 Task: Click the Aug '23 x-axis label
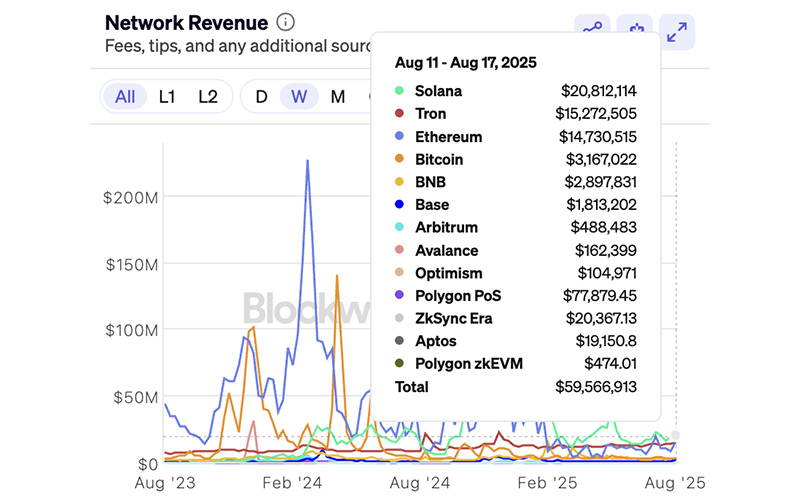pyautogui.click(x=165, y=483)
